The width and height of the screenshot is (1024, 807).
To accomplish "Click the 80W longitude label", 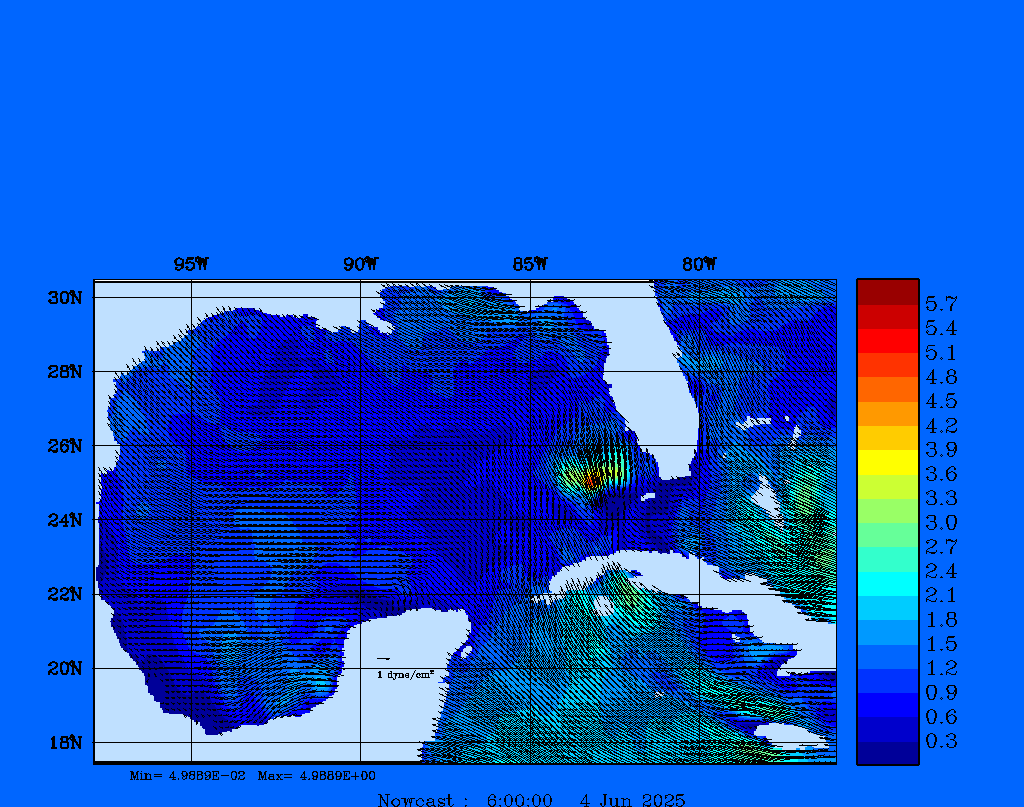I will tap(699, 264).
